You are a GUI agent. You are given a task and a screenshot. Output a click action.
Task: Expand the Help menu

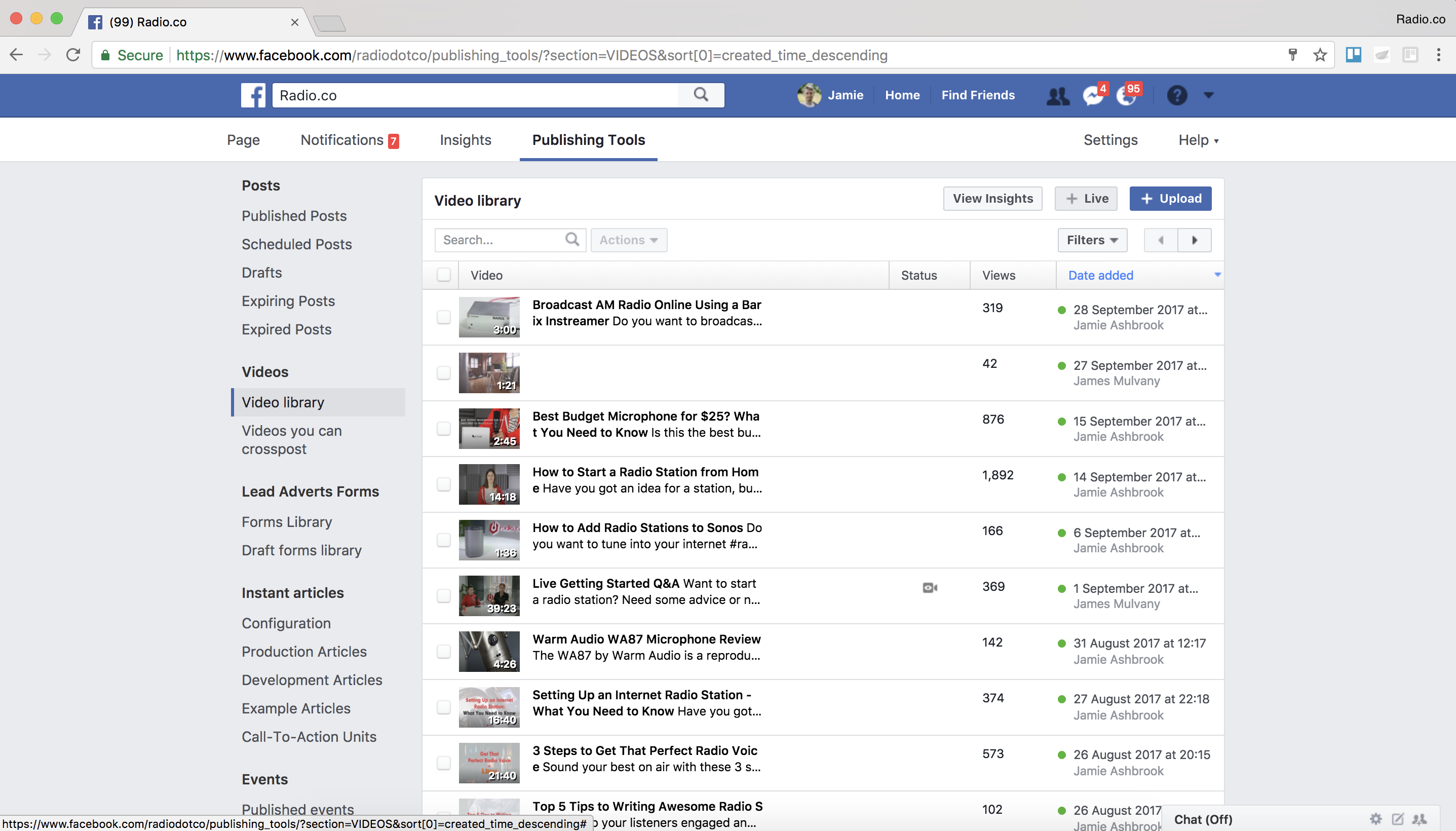click(1198, 140)
